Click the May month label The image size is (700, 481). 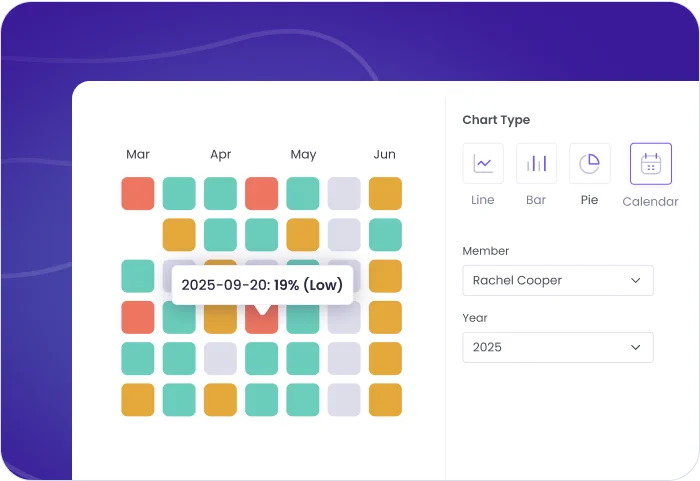click(x=303, y=155)
